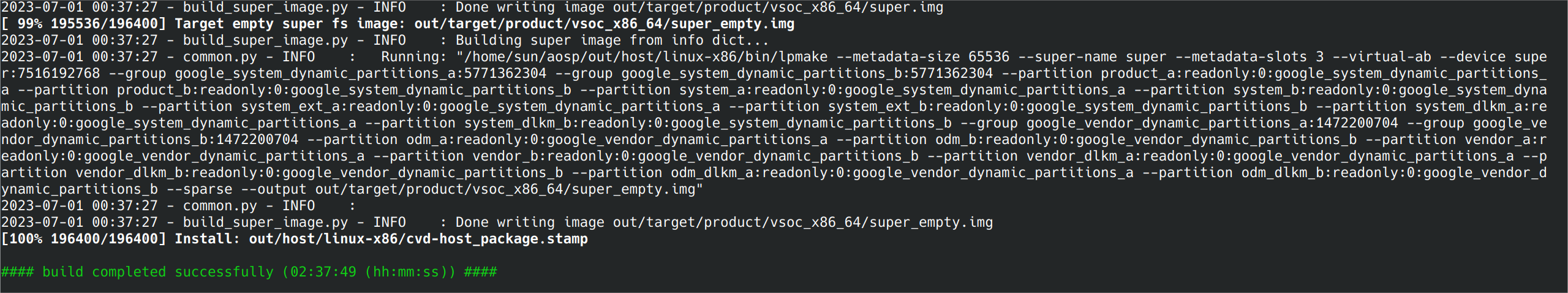The width and height of the screenshot is (1568, 293).
Task: Click the --metadata-slots 3 argument
Action: pos(1249,56)
